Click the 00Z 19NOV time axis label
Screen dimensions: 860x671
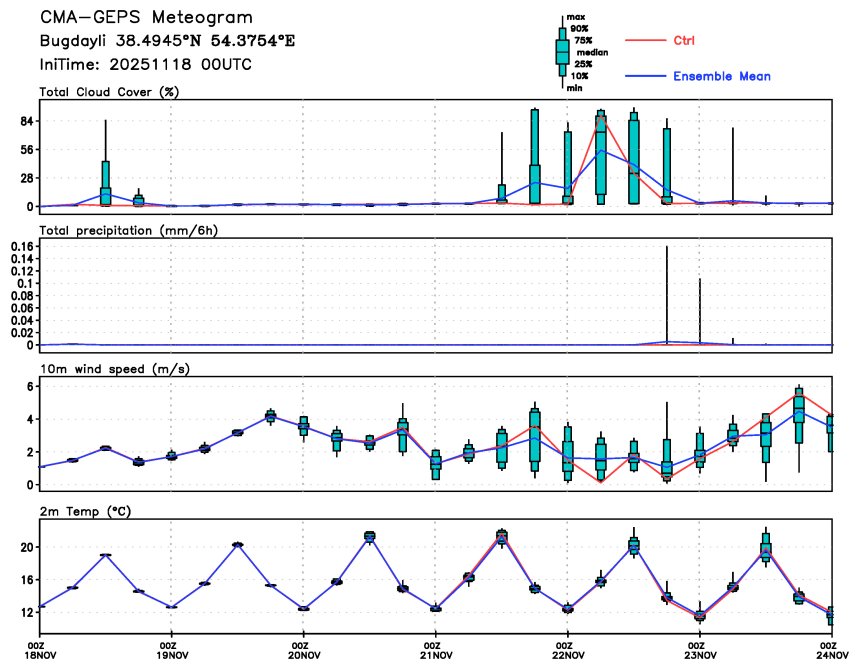172,650
